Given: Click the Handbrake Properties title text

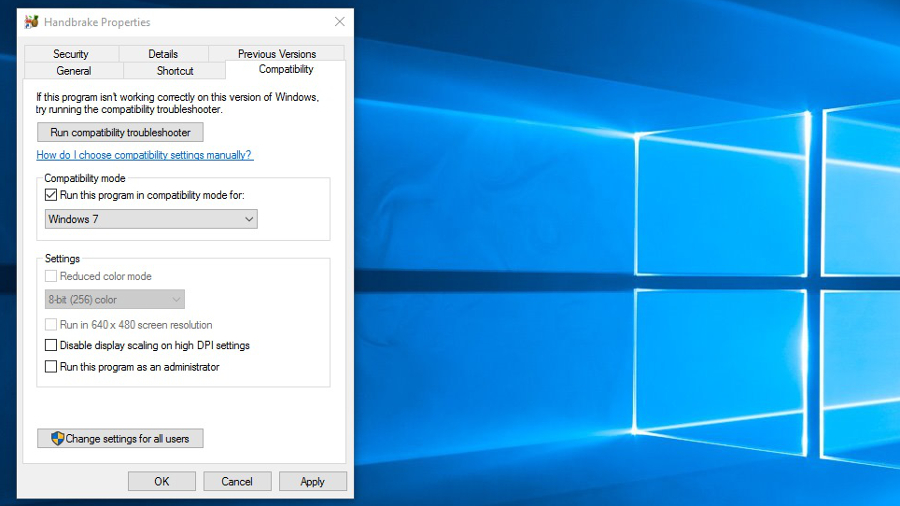Looking at the screenshot, I should click(x=97, y=22).
